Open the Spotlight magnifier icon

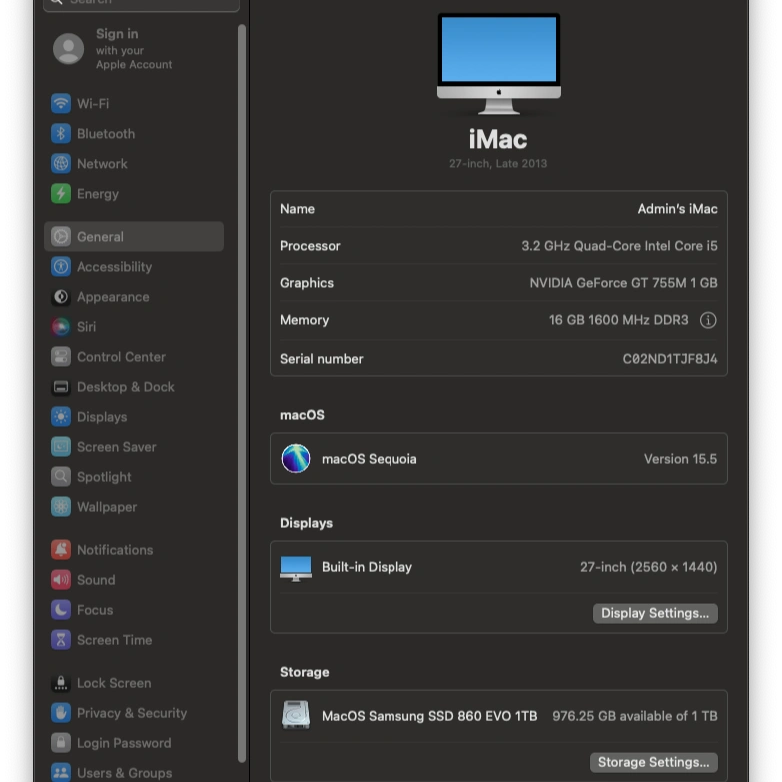[x=61, y=477]
